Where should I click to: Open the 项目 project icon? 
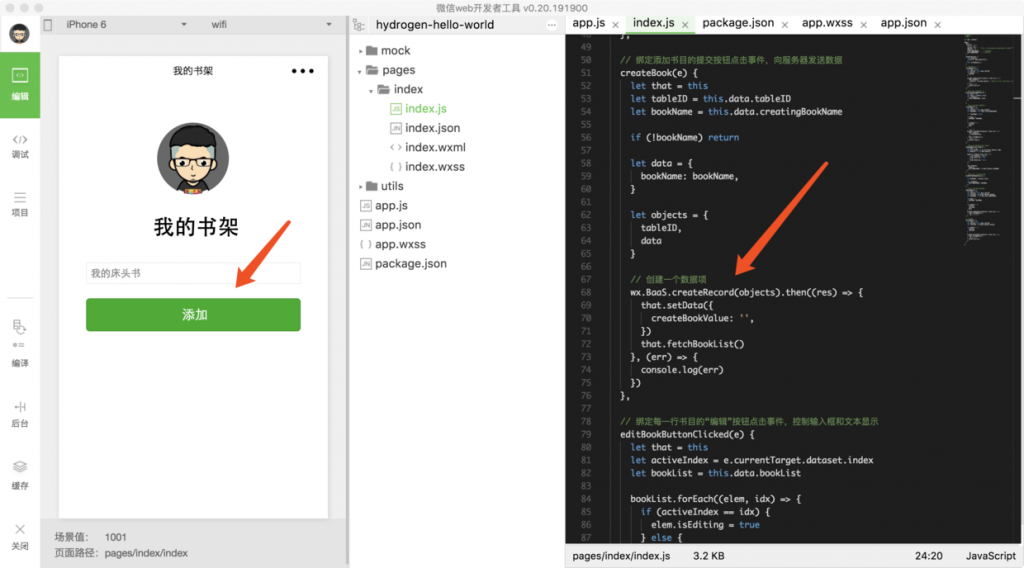click(x=20, y=203)
